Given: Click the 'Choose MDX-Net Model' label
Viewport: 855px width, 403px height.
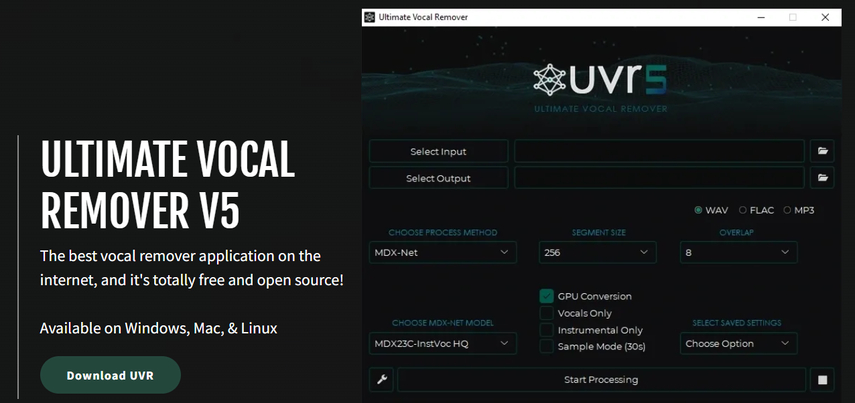Looking at the screenshot, I should pyautogui.click(x=443, y=323).
